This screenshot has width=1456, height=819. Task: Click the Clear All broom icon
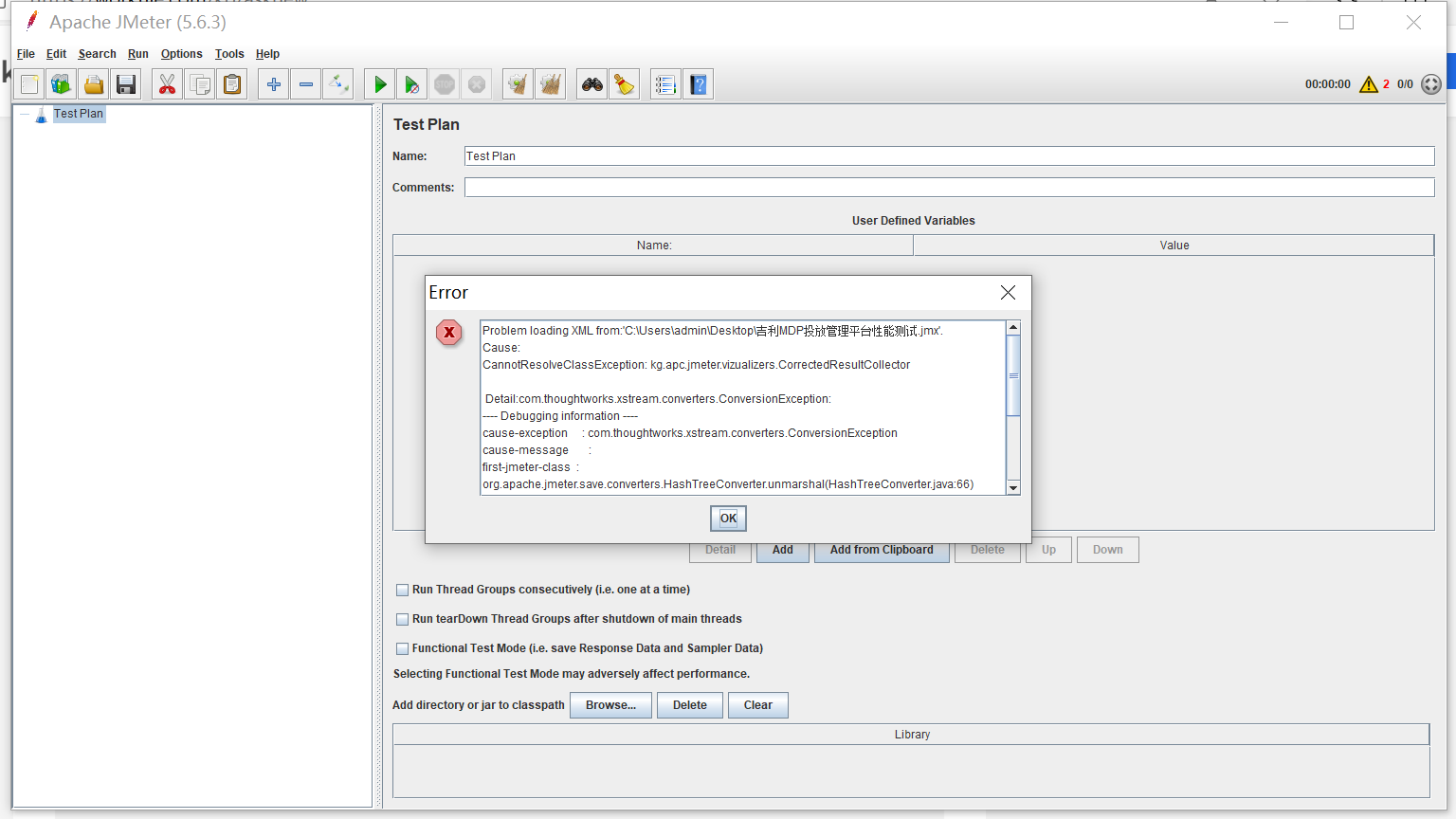click(x=550, y=84)
